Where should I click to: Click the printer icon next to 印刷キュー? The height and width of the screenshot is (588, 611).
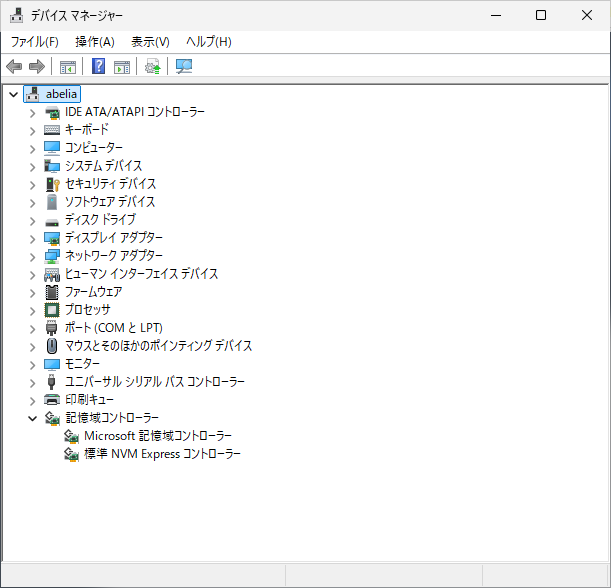53,400
